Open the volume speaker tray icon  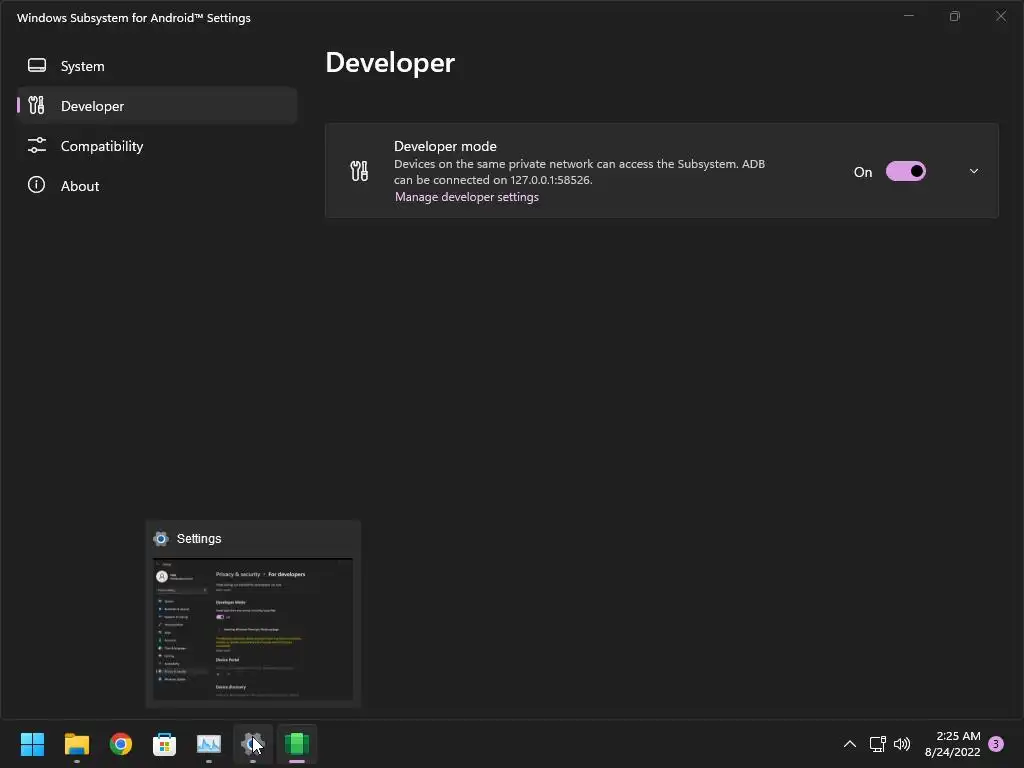tap(902, 744)
